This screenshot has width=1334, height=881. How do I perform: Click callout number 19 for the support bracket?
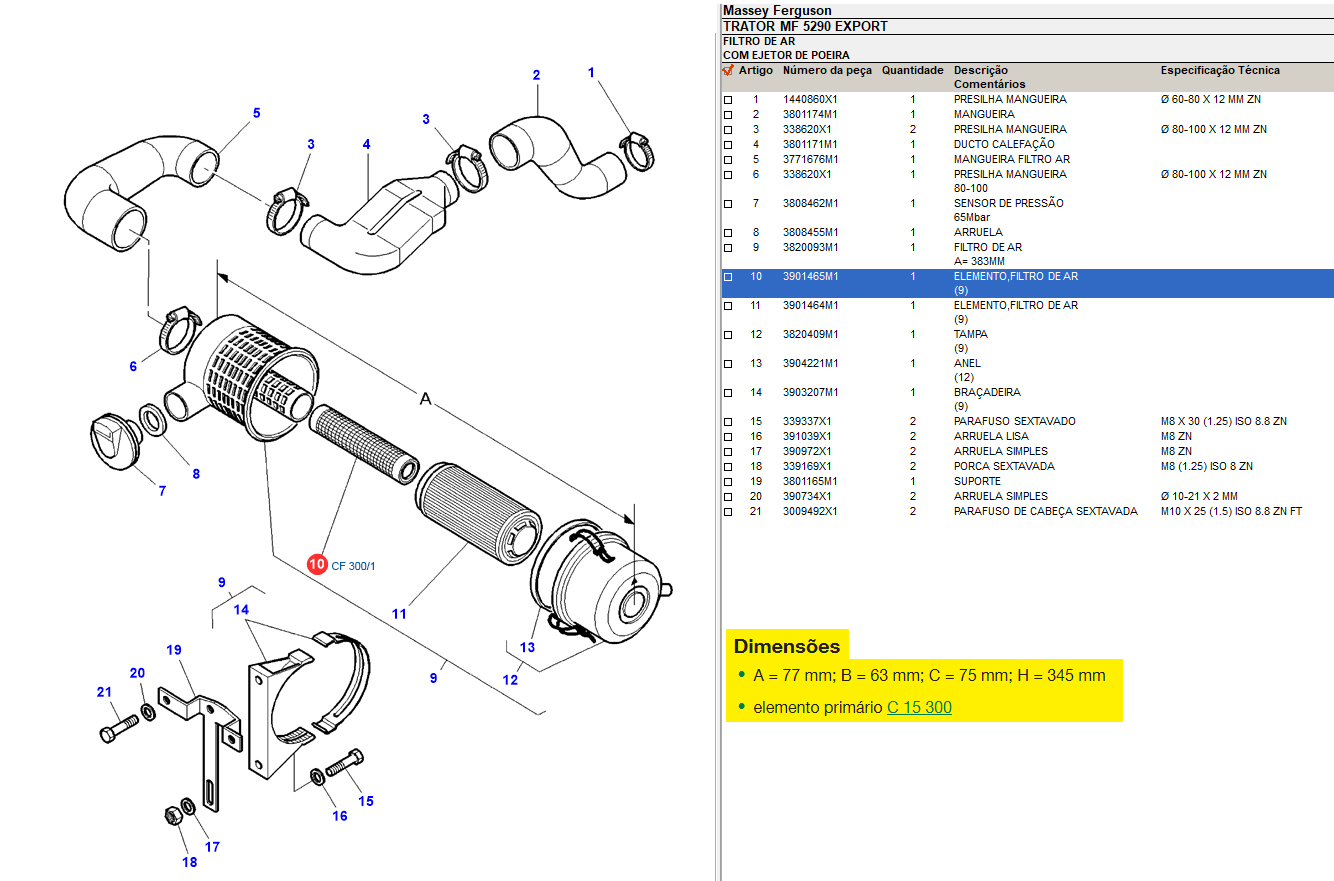174,650
